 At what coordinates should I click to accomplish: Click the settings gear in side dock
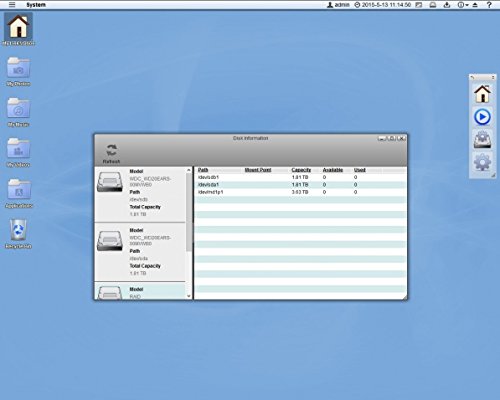click(482, 162)
